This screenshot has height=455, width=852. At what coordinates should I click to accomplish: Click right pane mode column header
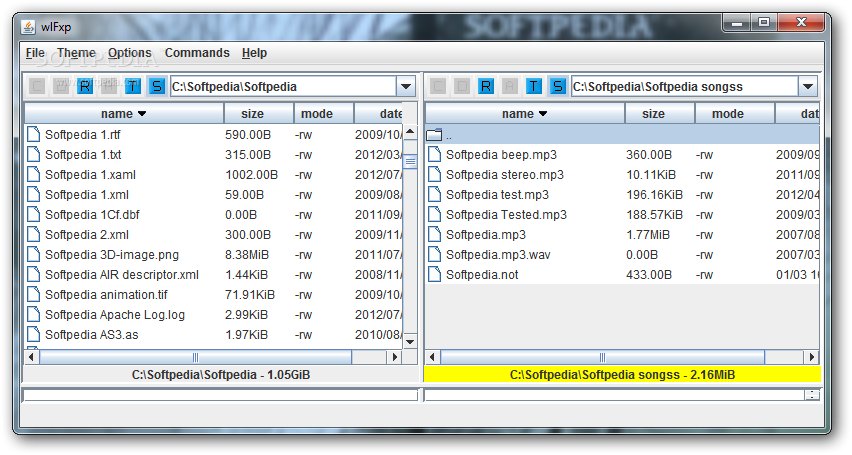point(735,114)
